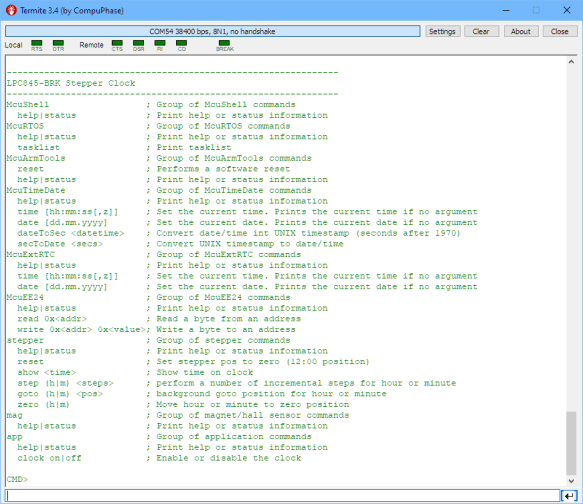Viewport: 583px width, 504px height.
Task: Close the Termite window with X
Action: coord(567,10)
